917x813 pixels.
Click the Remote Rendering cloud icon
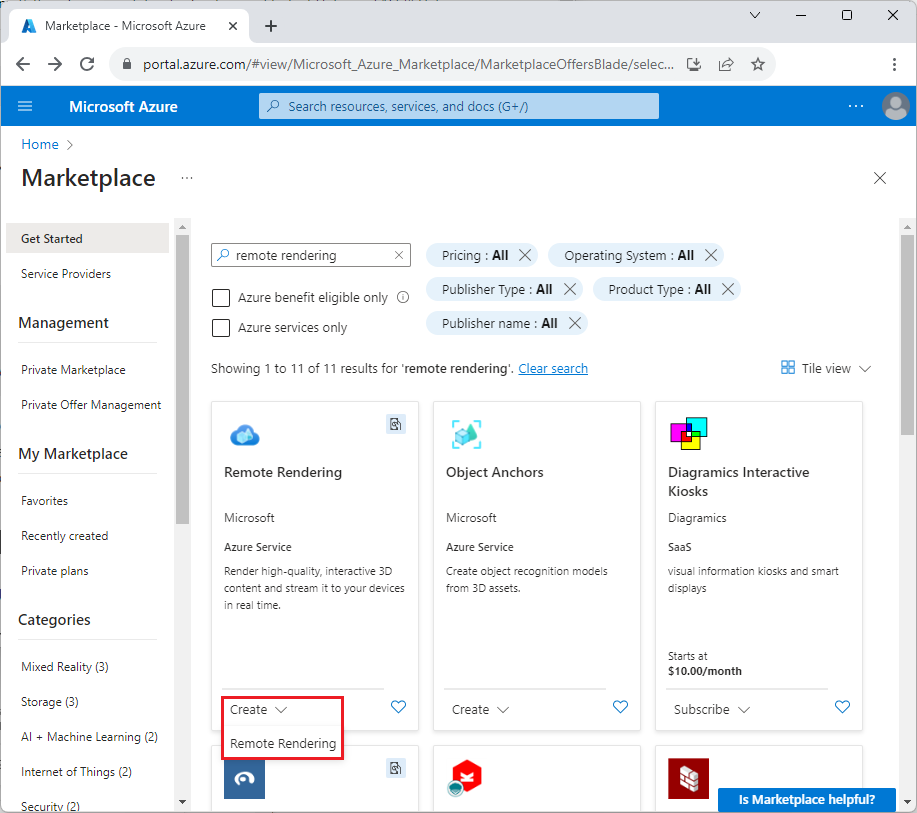(244, 435)
